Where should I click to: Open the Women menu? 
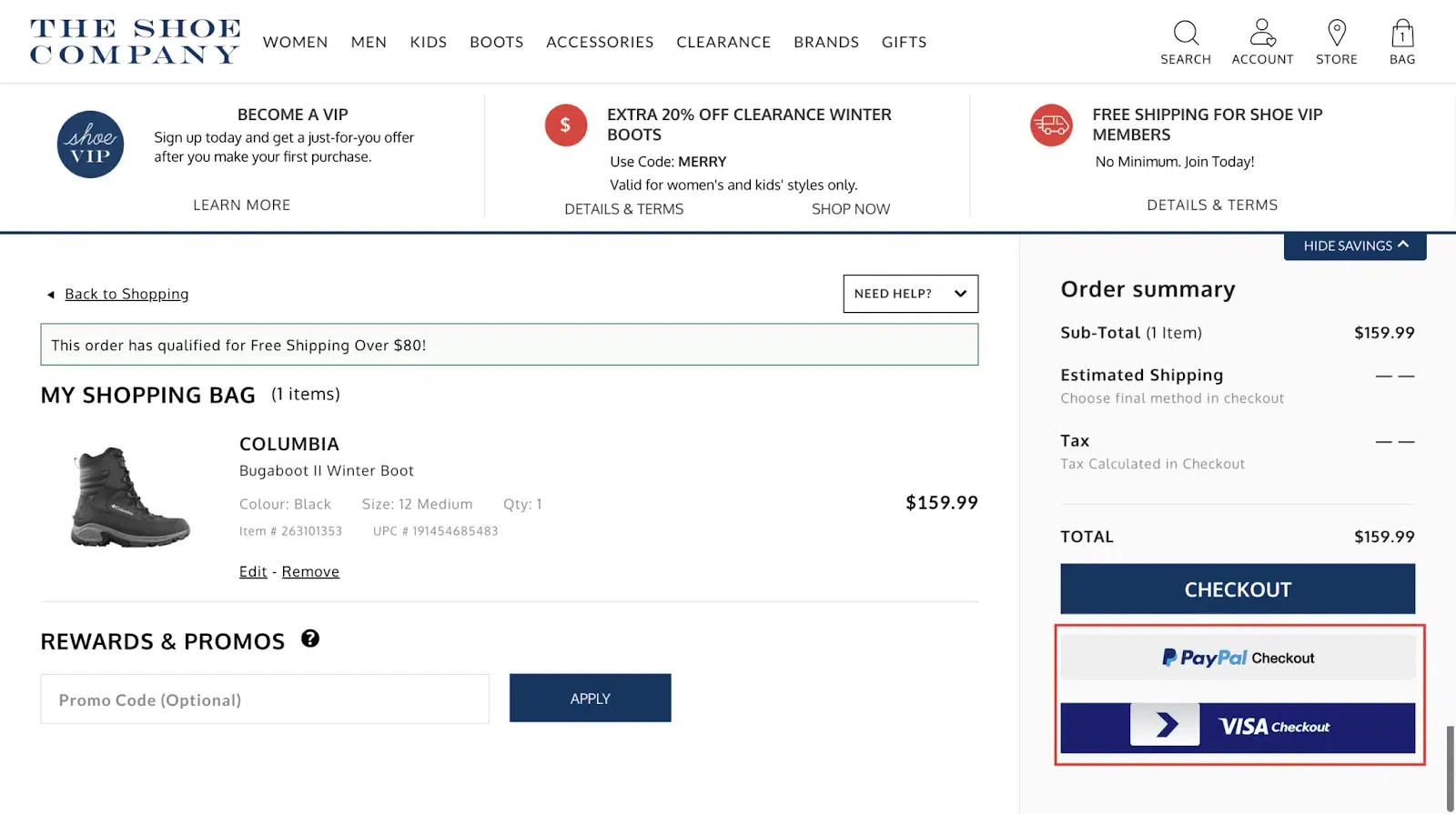click(296, 42)
